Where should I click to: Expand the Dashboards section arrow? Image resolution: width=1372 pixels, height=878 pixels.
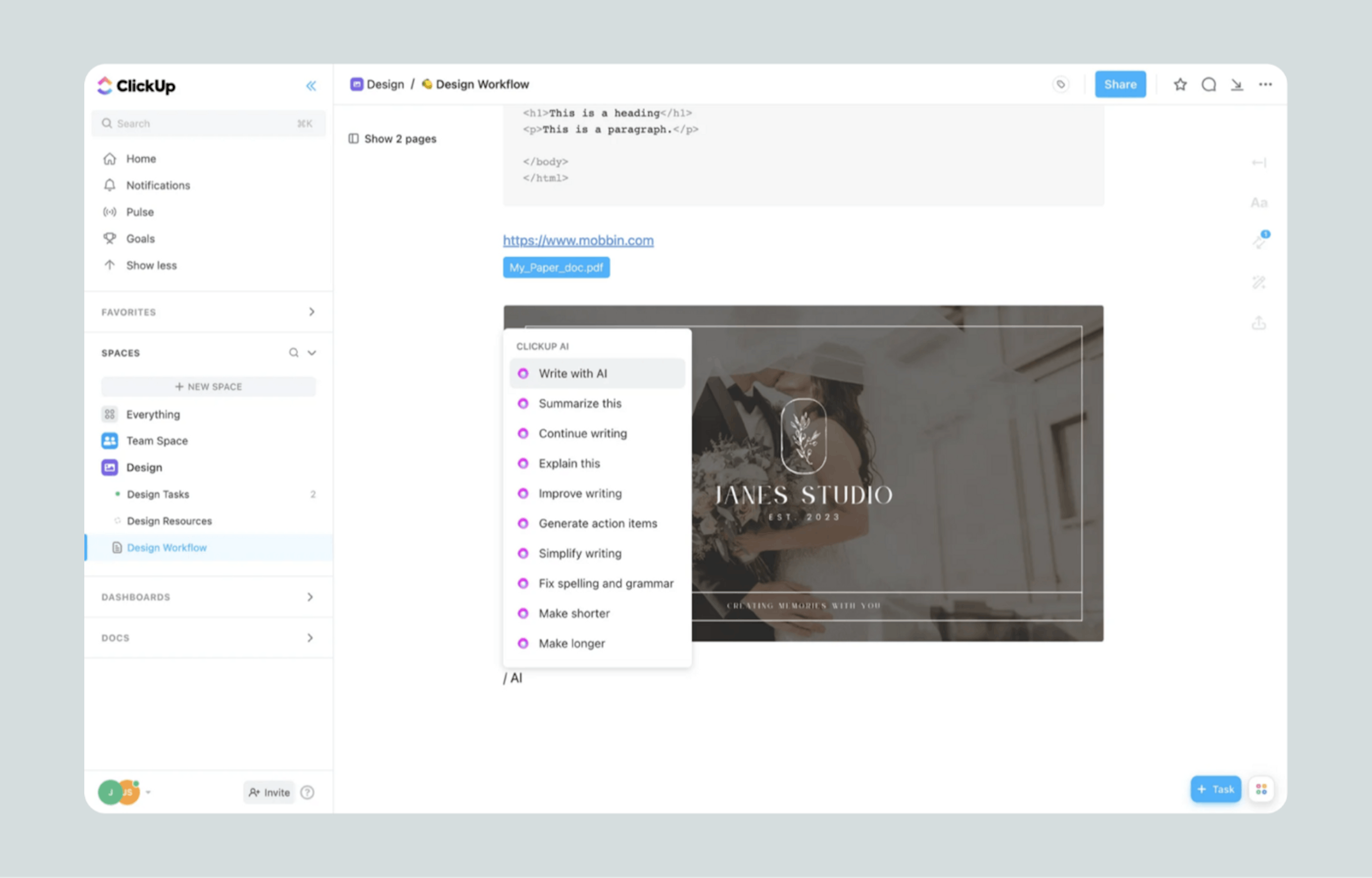click(x=311, y=597)
